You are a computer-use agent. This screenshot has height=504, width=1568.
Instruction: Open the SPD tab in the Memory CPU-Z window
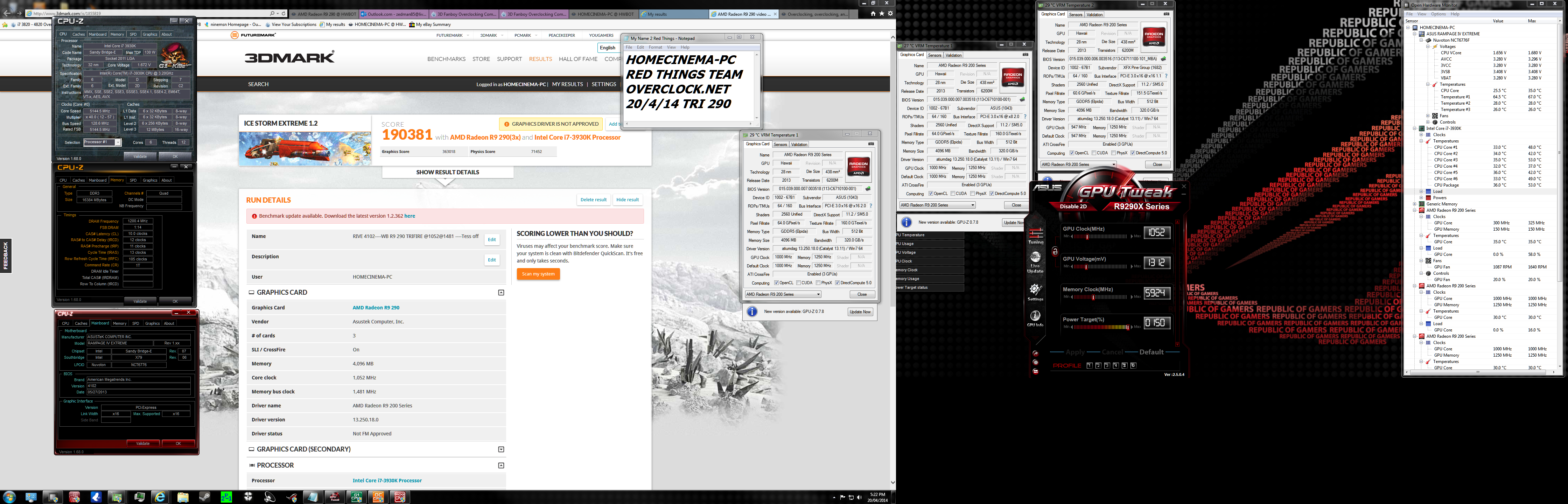point(133,180)
